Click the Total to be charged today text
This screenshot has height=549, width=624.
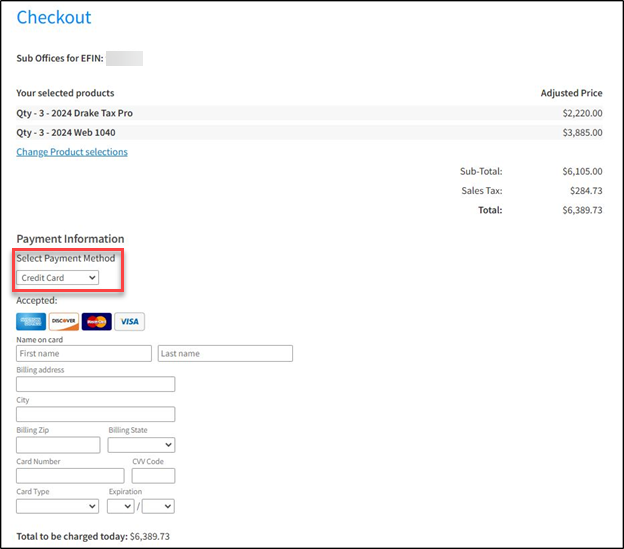93,536
